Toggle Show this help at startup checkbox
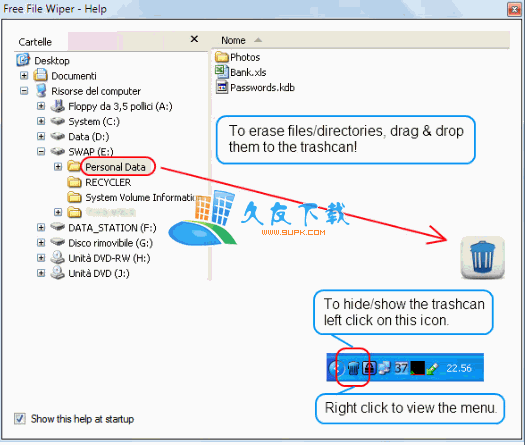 [x=19, y=419]
